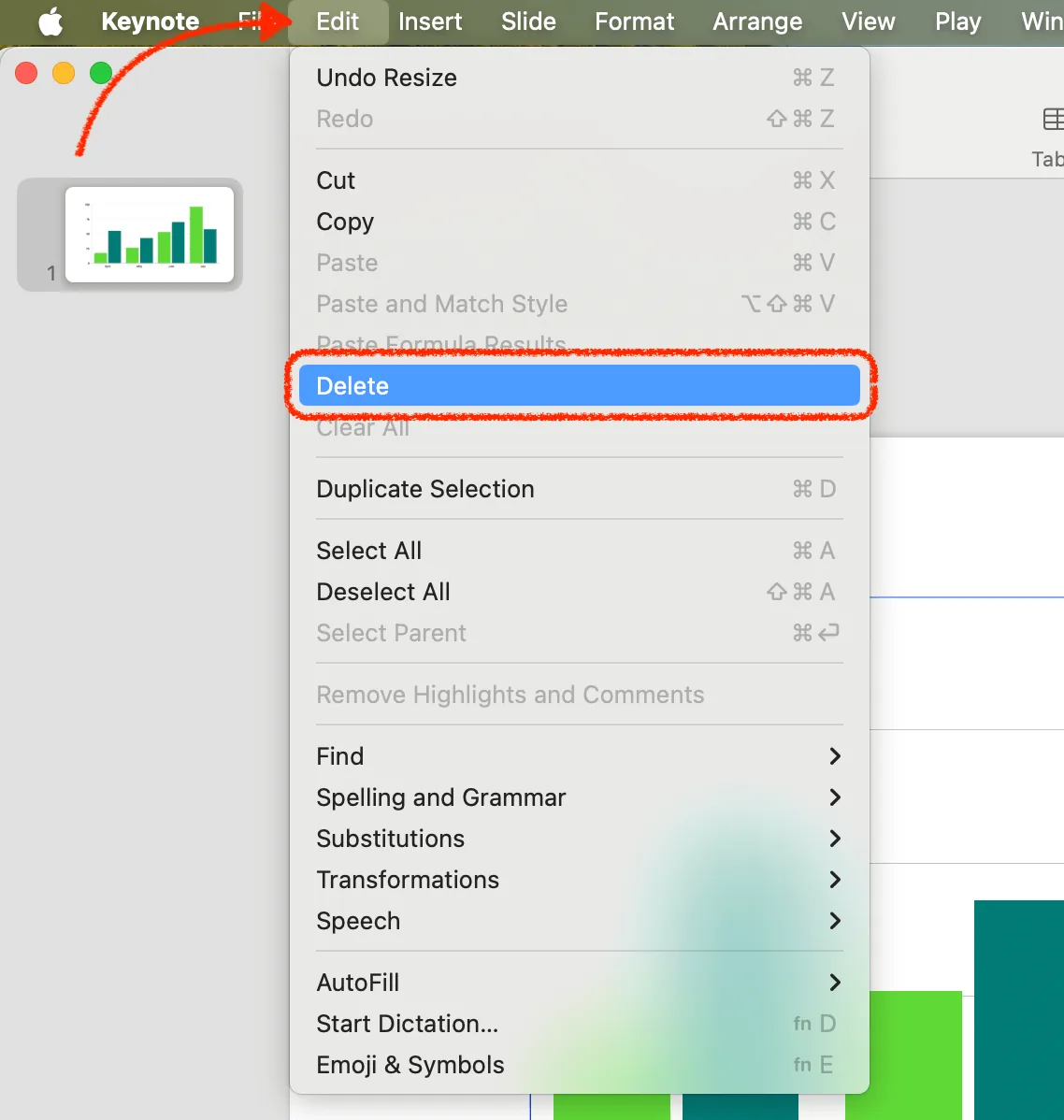Choose Copy from Edit menu

[x=579, y=222]
